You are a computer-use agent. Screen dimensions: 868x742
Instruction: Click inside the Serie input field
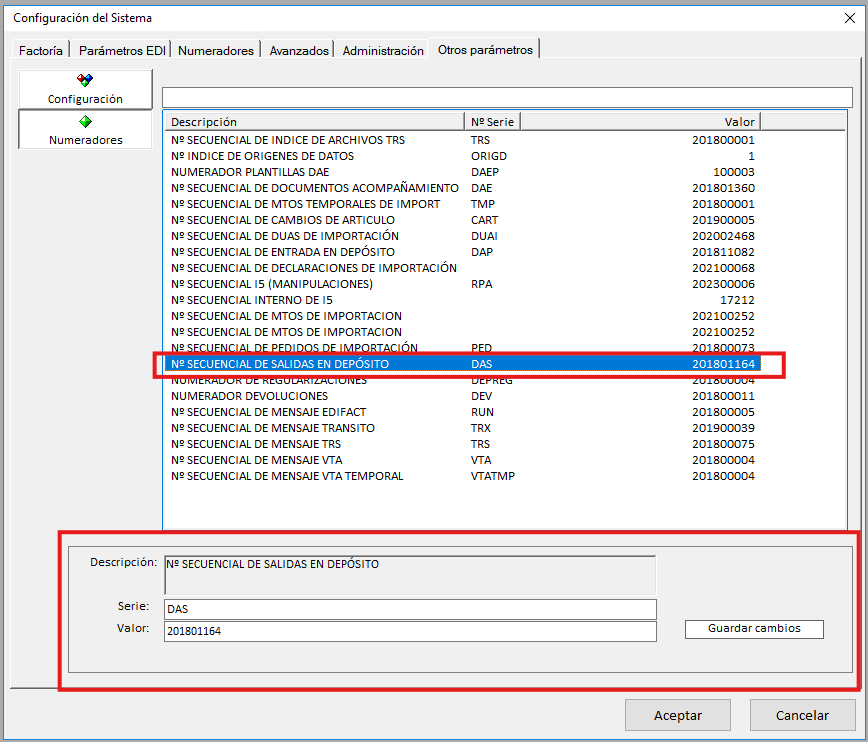410,609
